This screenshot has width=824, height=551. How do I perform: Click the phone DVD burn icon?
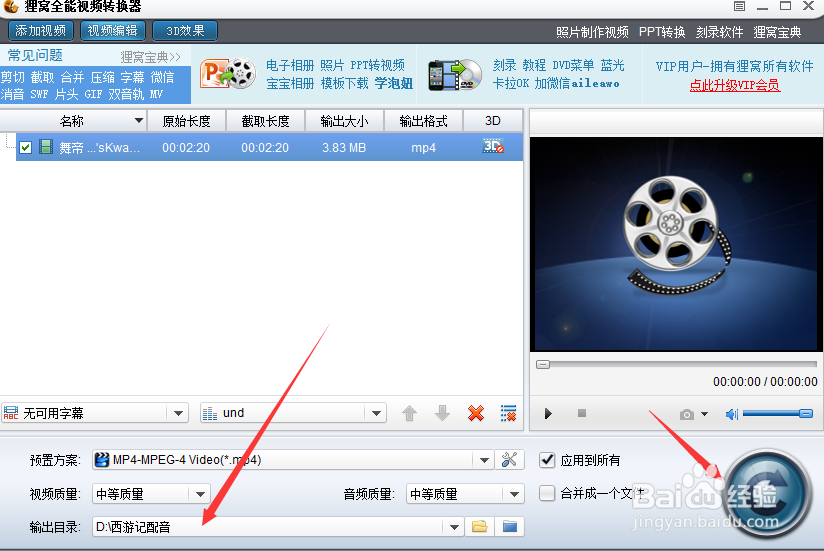pyautogui.click(x=455, y=75)
